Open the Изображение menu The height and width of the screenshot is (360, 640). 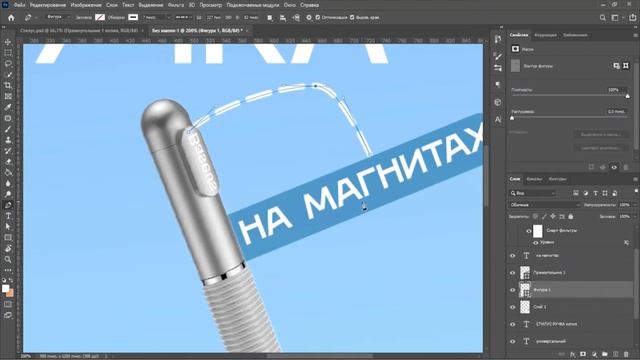[86, 5]
